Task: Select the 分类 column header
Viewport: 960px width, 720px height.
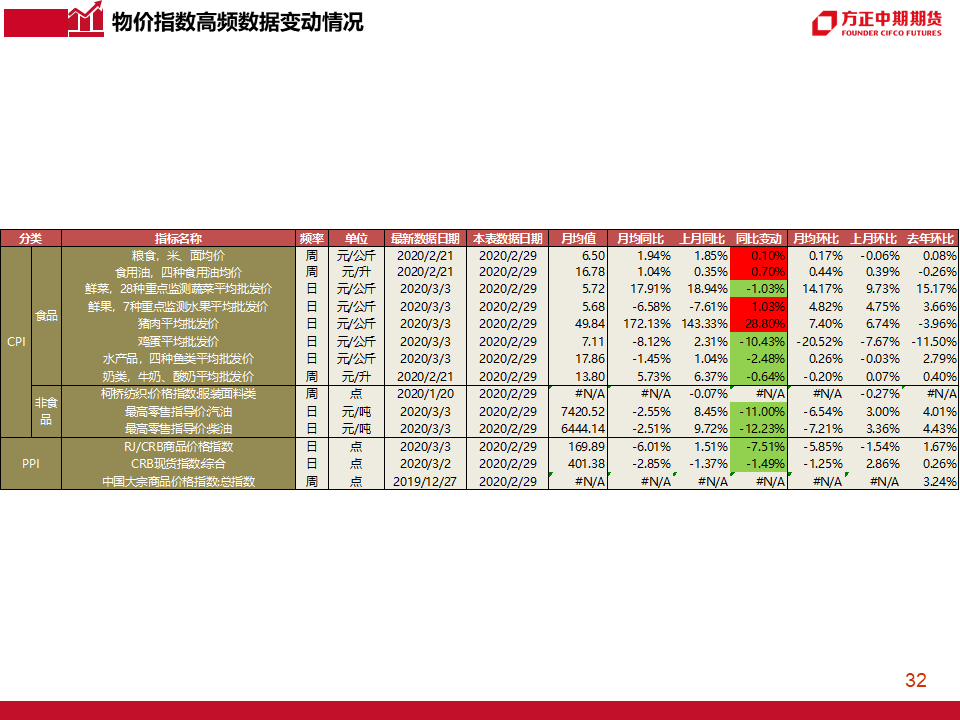Action: click(31, 239)
